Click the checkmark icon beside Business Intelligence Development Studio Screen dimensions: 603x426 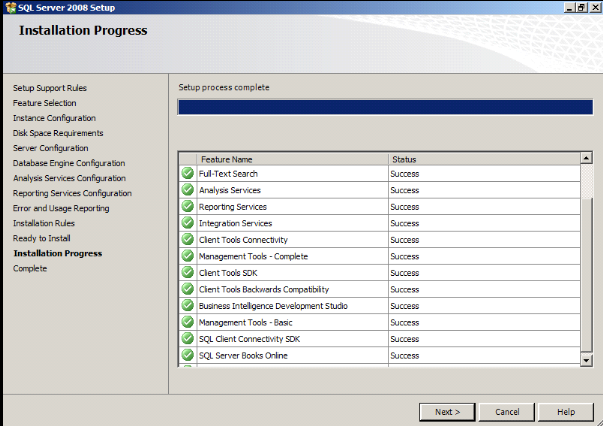click(187, 306)
